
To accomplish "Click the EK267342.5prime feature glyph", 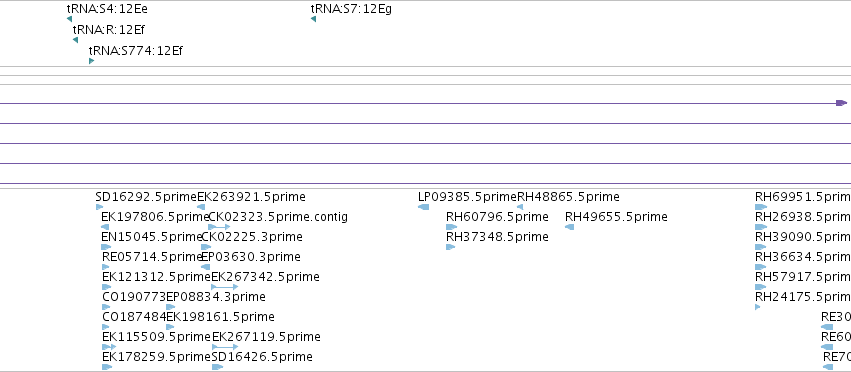I will pos(224,287).
